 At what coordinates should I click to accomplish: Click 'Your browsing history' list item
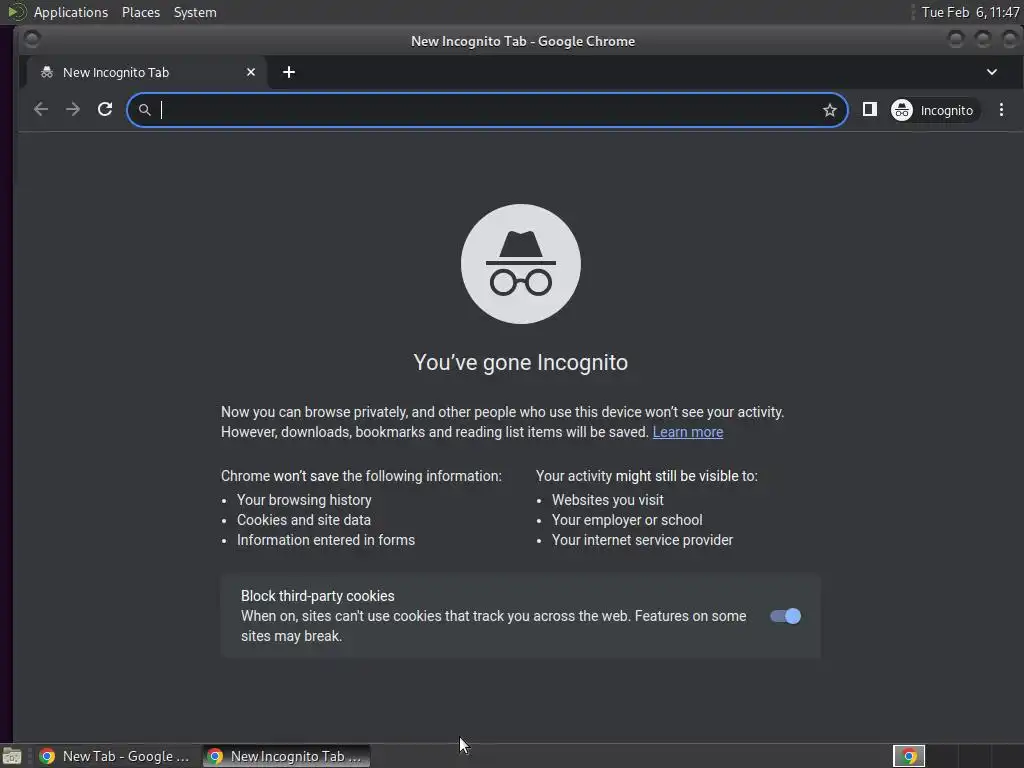(x=304, y=500)
